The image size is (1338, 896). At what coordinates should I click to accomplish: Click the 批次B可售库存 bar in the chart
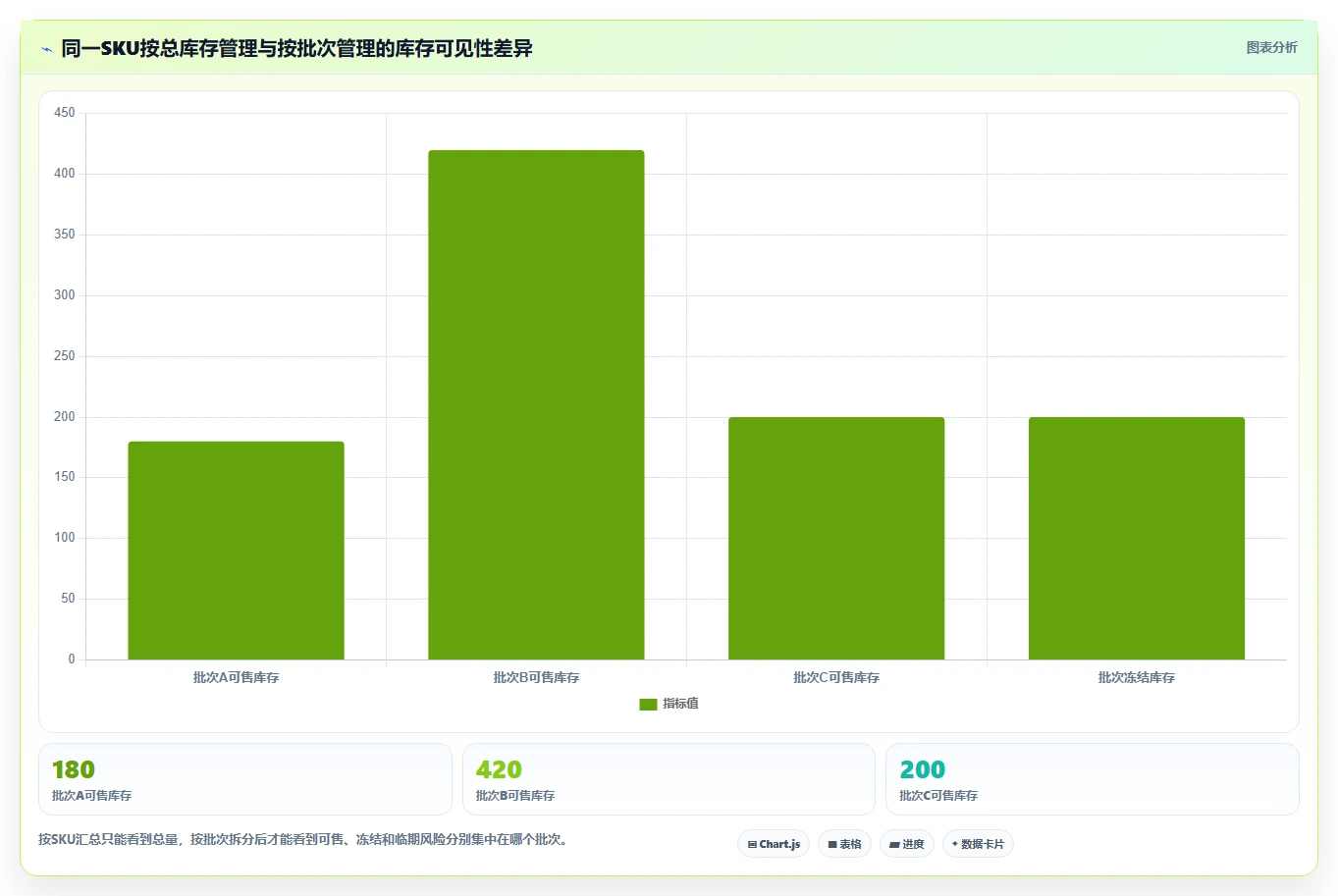(x=536, y=404)
